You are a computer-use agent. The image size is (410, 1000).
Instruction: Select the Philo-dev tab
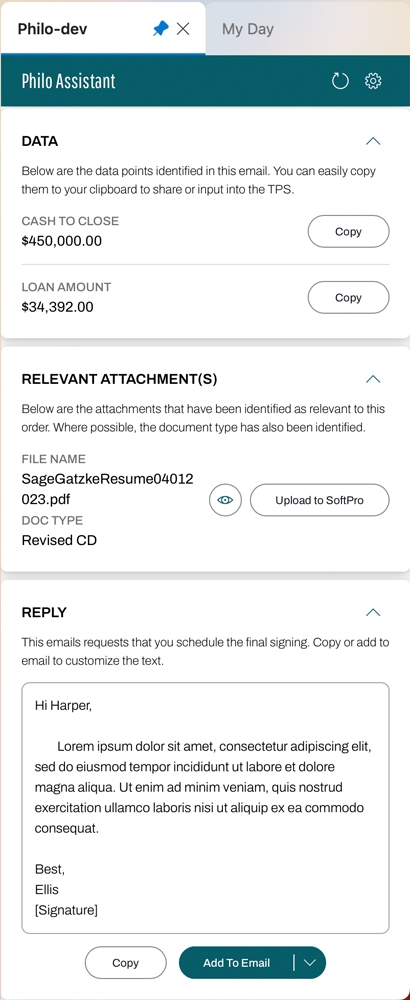coord(53,29)
